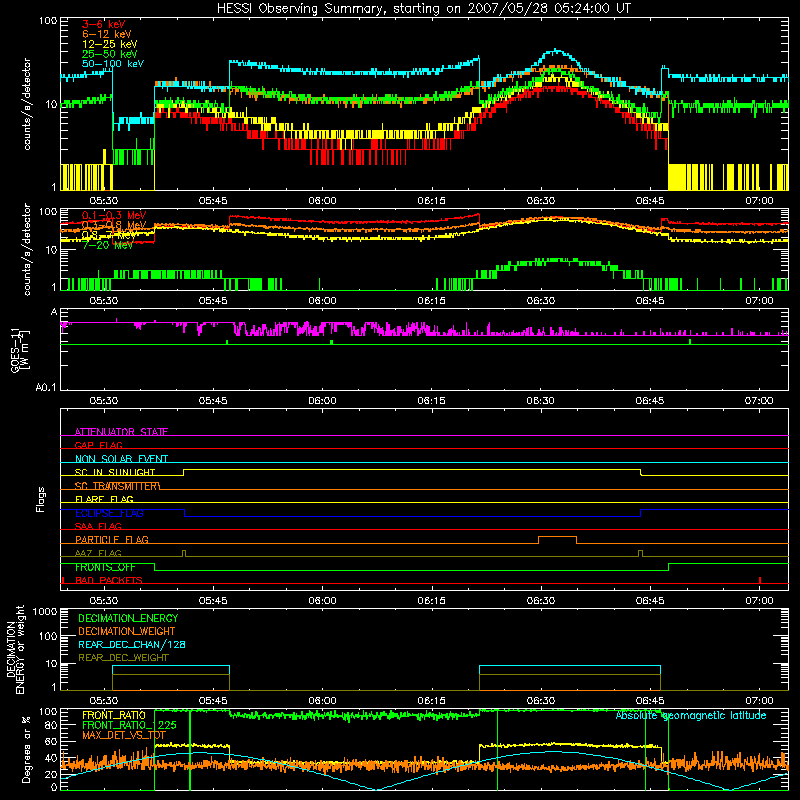Select the DECIMATION ENERGY or weight axis label

pos(15,649)
